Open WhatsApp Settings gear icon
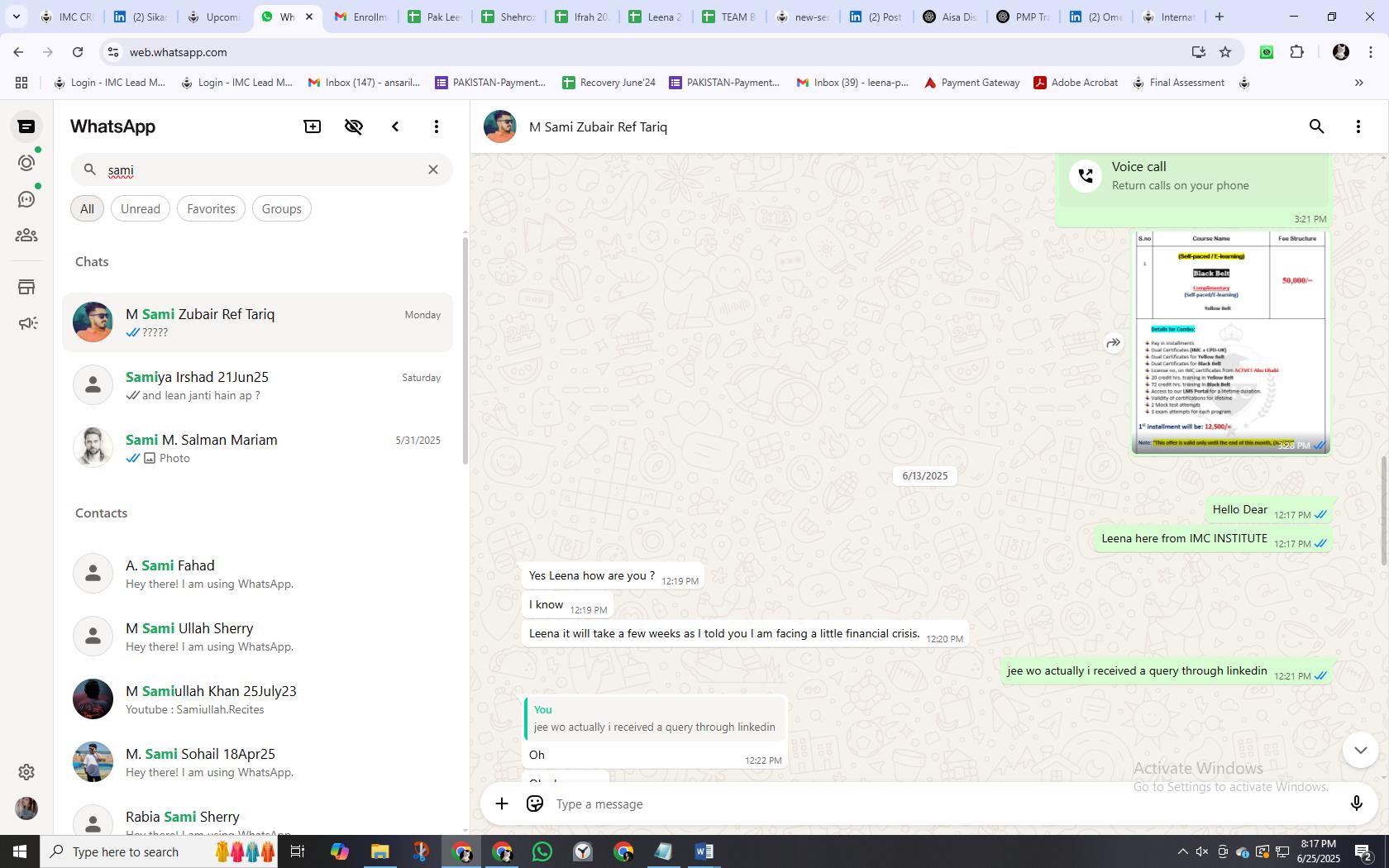The image size is (1389, 868). [x=26, y=771]
